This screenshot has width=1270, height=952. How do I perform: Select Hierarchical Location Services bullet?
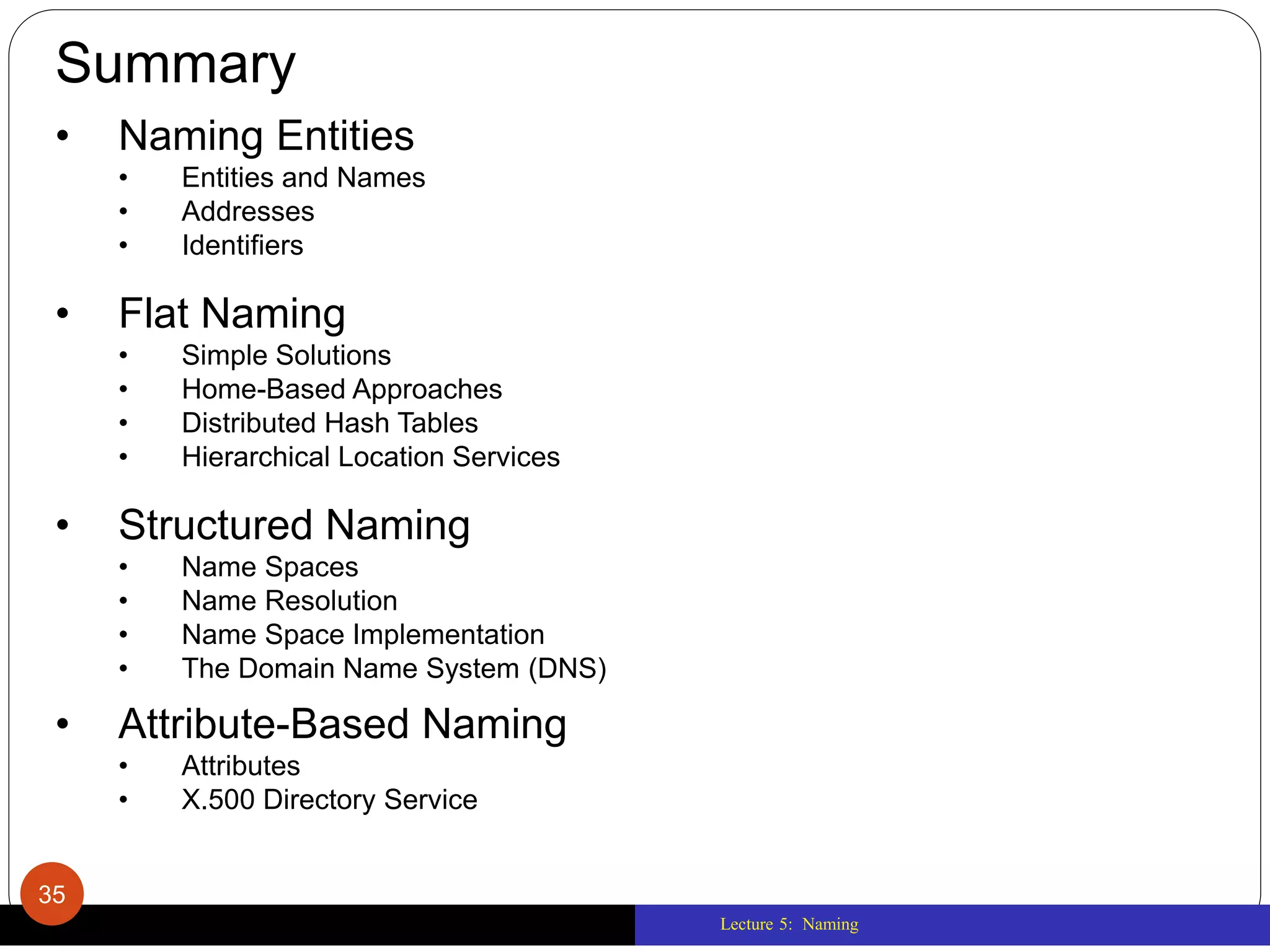(370, 457)
